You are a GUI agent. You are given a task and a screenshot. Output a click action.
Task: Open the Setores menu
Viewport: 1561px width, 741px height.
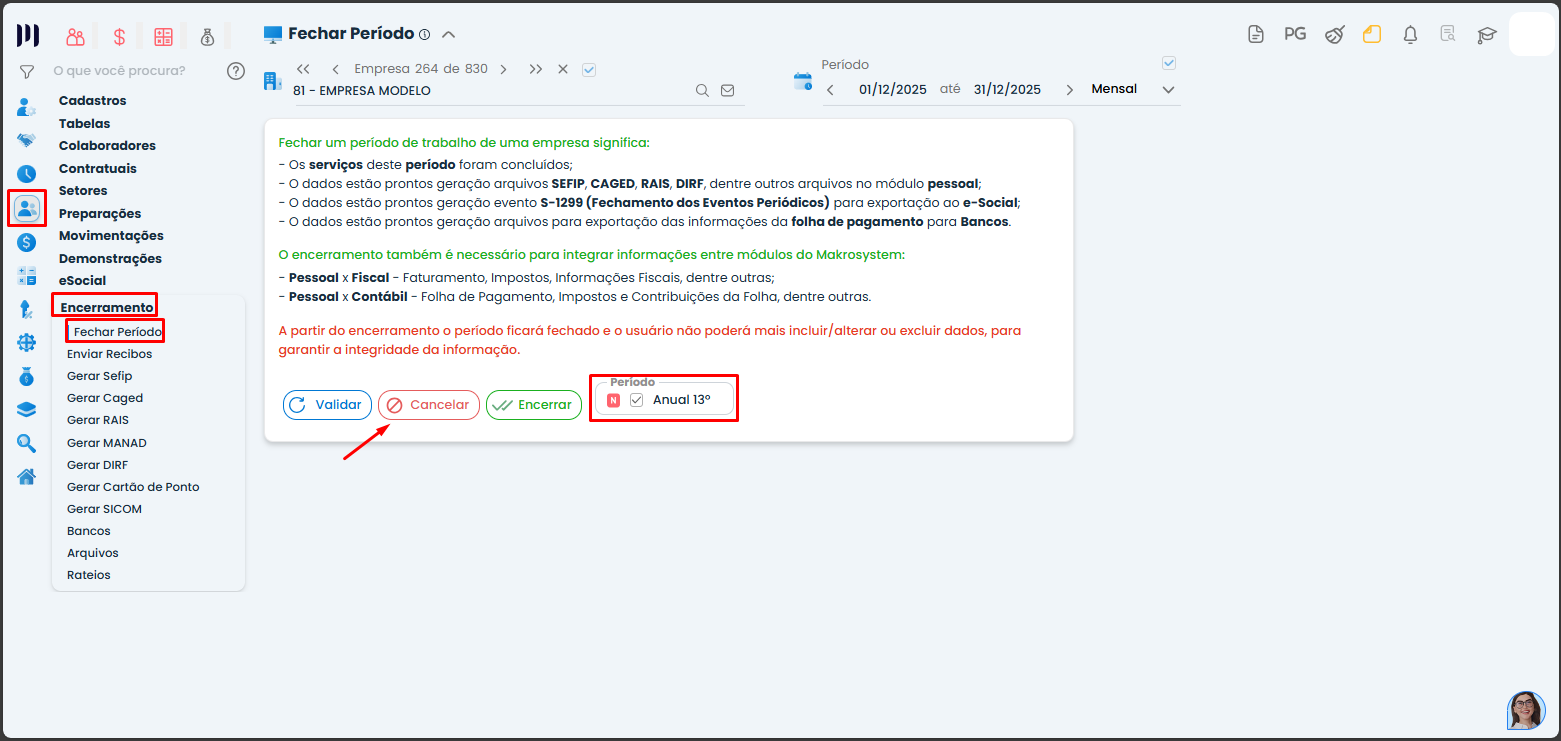click(83, 191)
